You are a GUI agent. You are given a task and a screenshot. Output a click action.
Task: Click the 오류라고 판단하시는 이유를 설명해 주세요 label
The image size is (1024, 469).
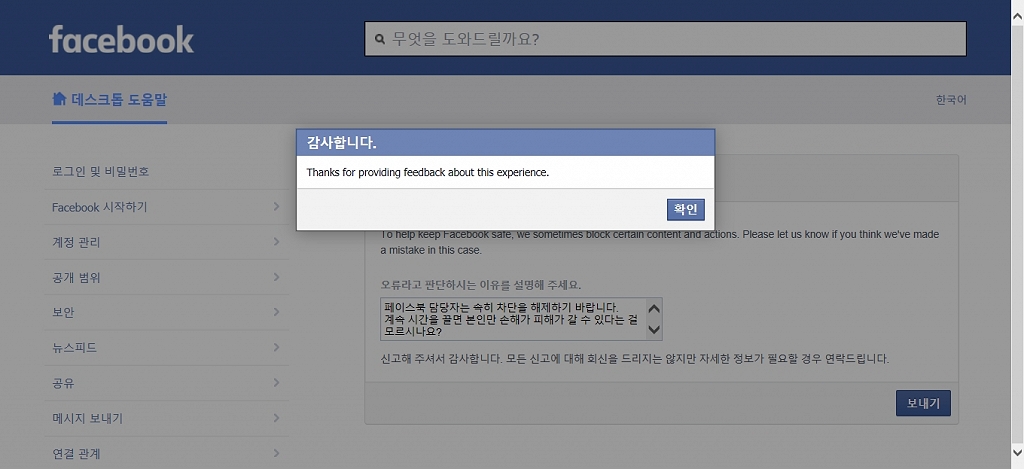(x=481, y=285)
